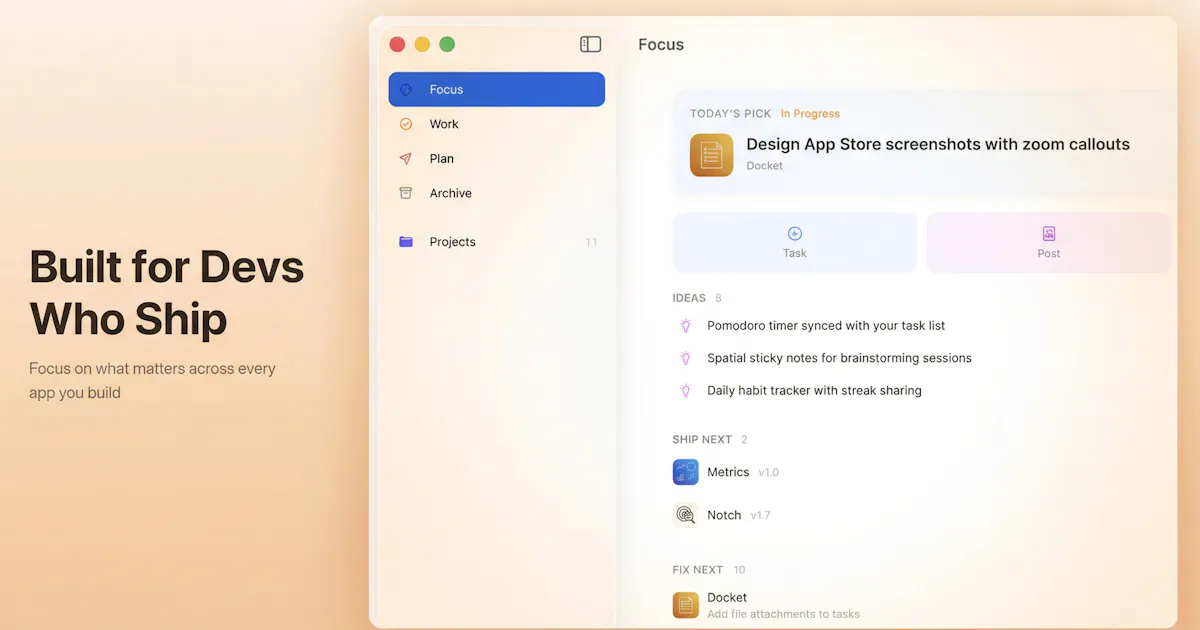Click the FIX NEXT section header
Screen dimensions: 1200x630
pos(698,570)
